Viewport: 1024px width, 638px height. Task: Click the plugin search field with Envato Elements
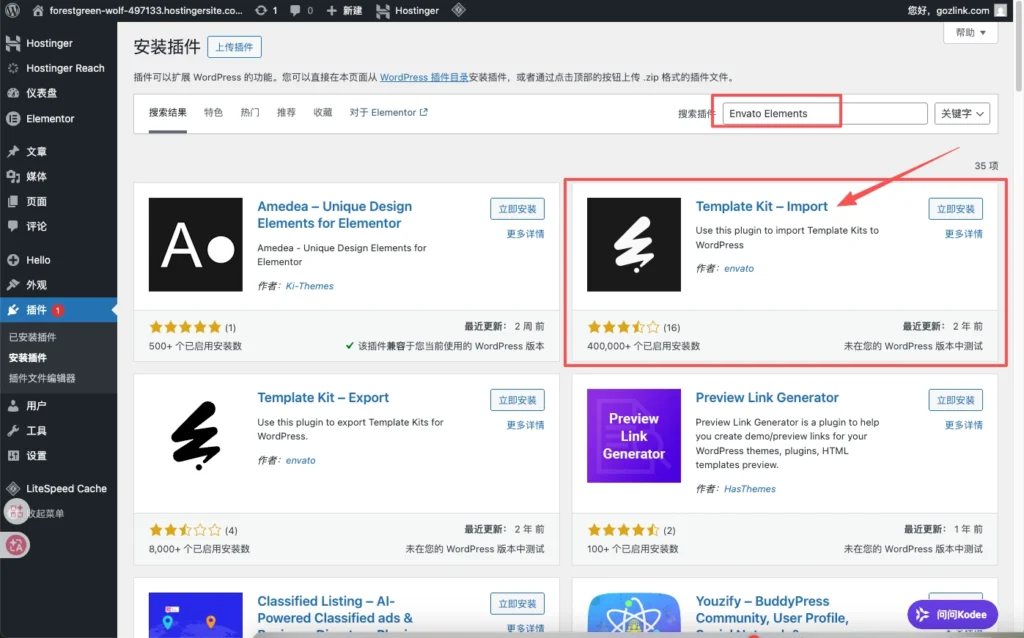[824, 113]
